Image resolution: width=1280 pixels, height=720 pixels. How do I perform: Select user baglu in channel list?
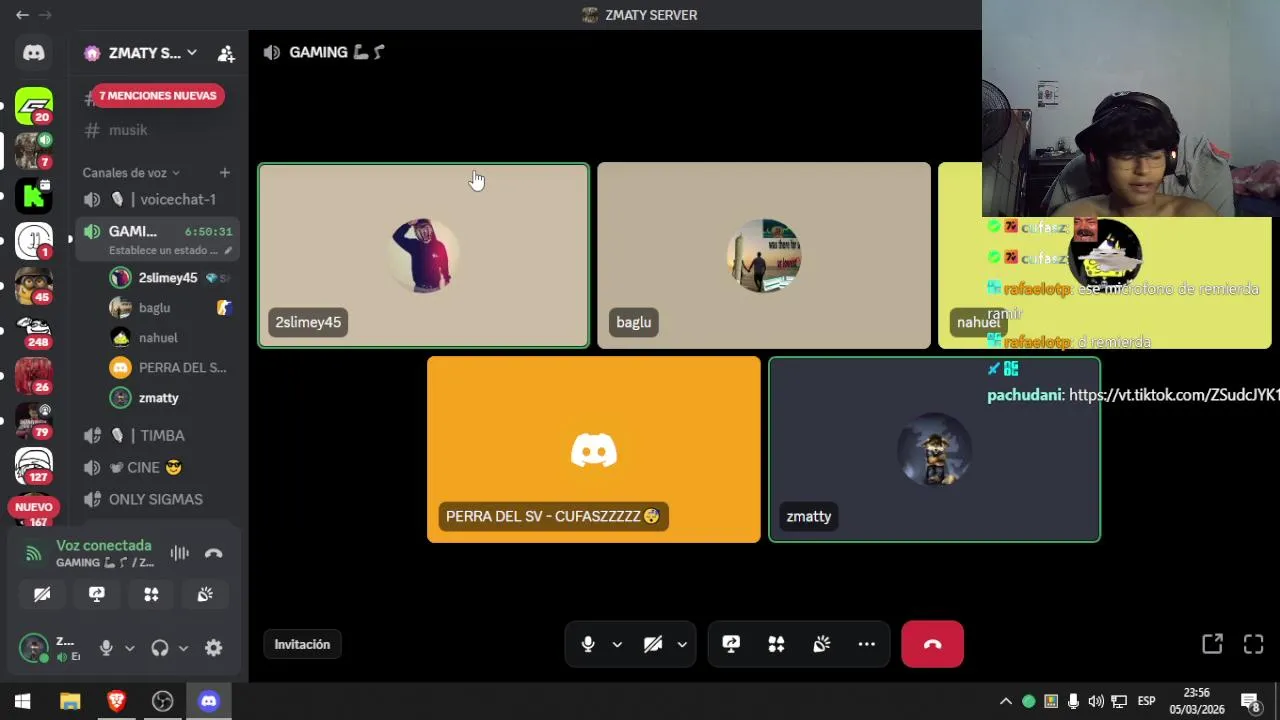click(x=170, y=307)
